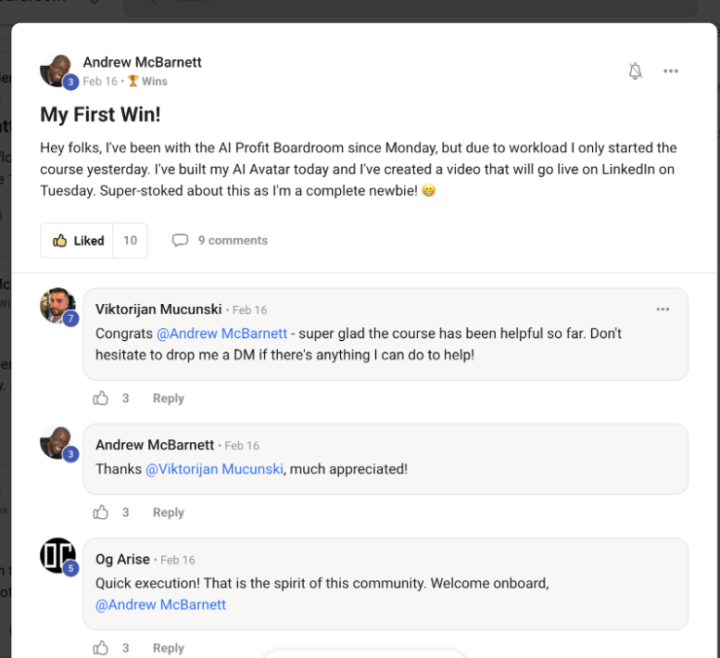The image size is (720, 658).
Task: Open Viktorijan Mucunski's profile avatar
Action: [57, 306]
